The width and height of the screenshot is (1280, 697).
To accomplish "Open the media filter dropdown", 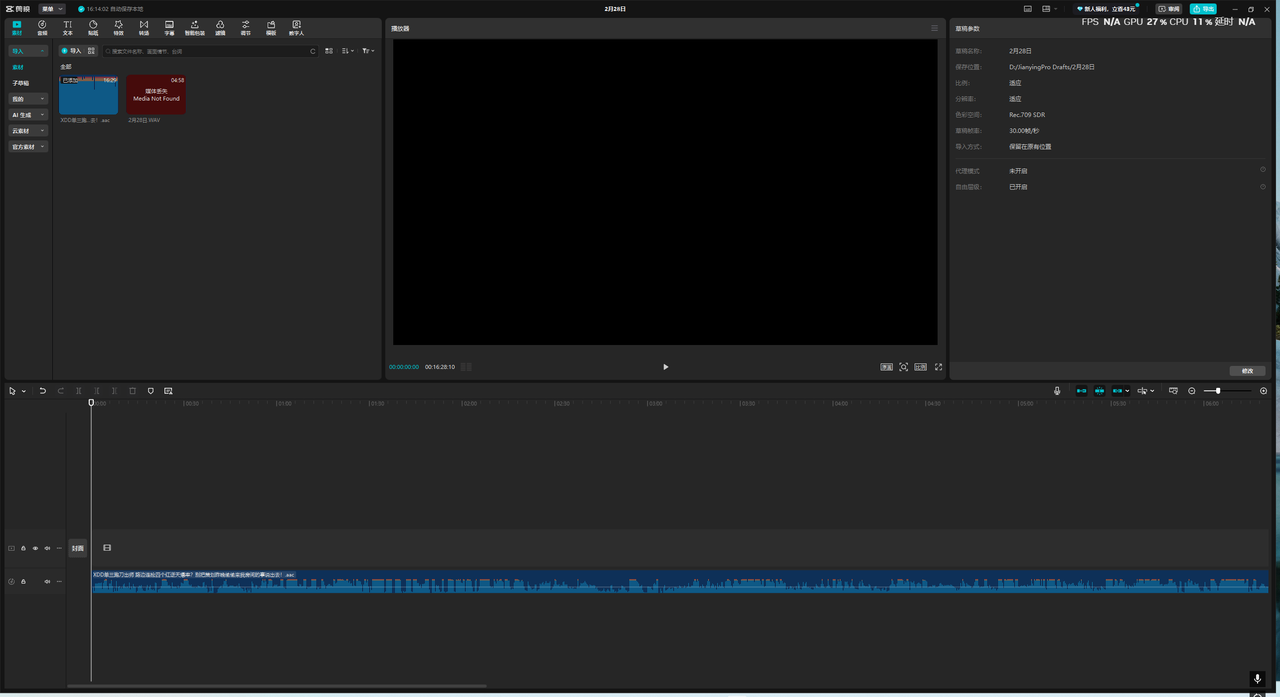I will click(x=368, y=51).
